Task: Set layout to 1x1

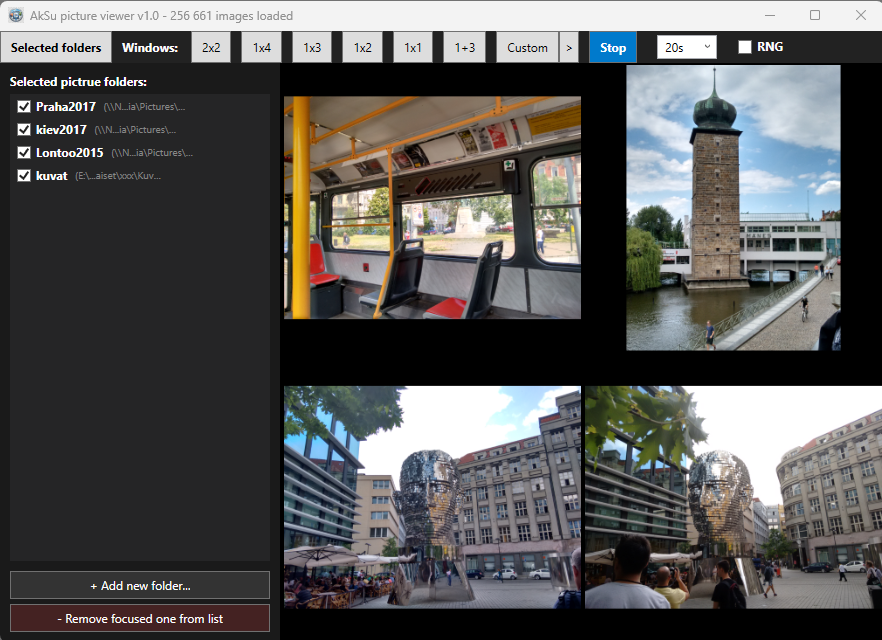Action: (413, 48)
